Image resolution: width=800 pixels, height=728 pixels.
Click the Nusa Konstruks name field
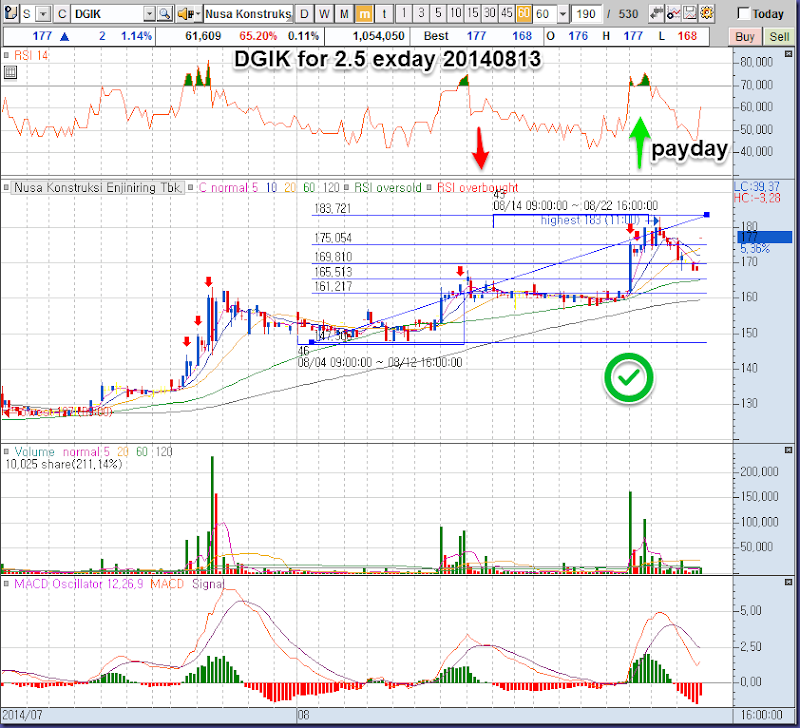[248, 14]
